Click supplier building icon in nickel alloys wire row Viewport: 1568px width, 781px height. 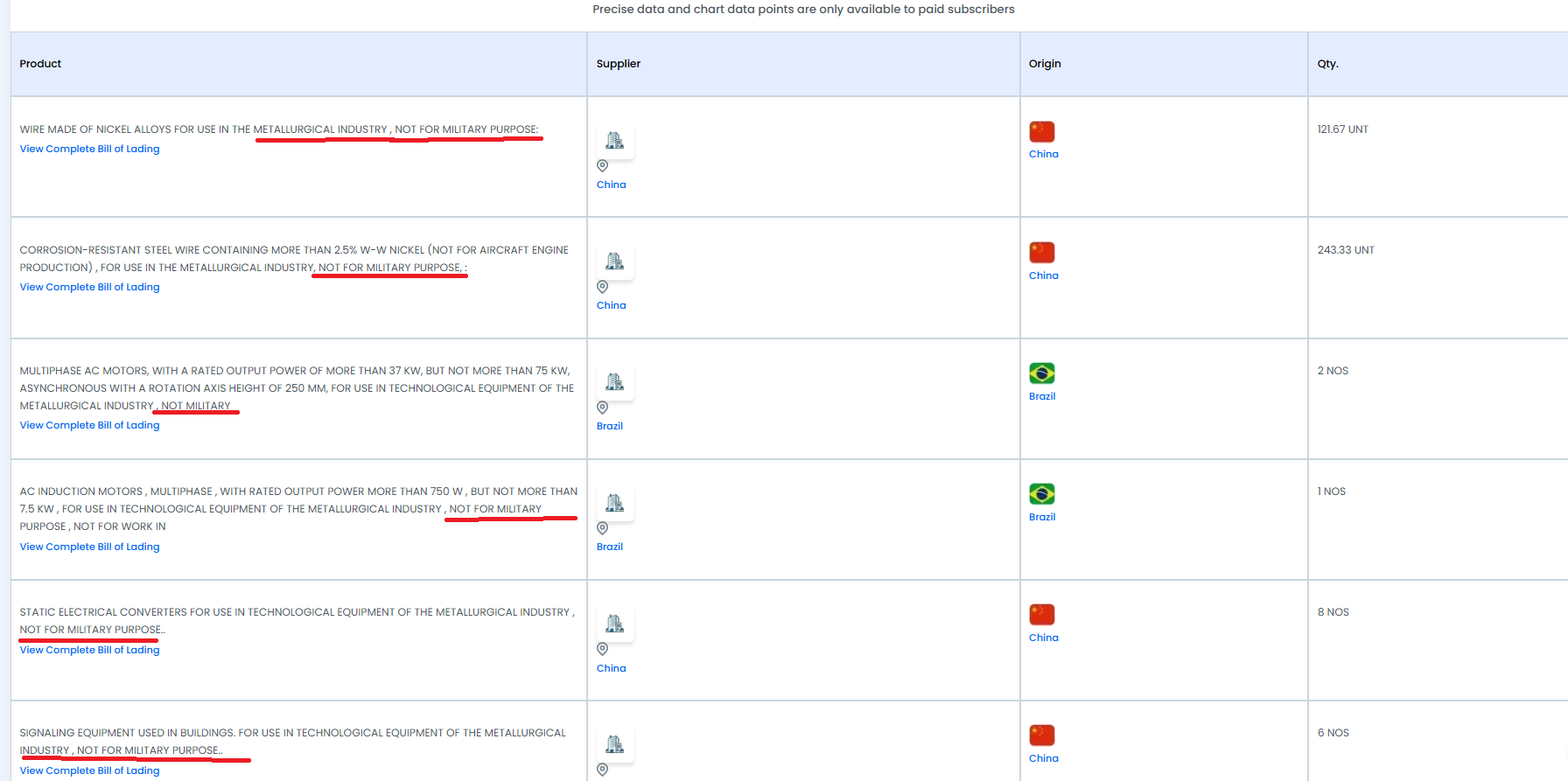[x=615, y=141]
